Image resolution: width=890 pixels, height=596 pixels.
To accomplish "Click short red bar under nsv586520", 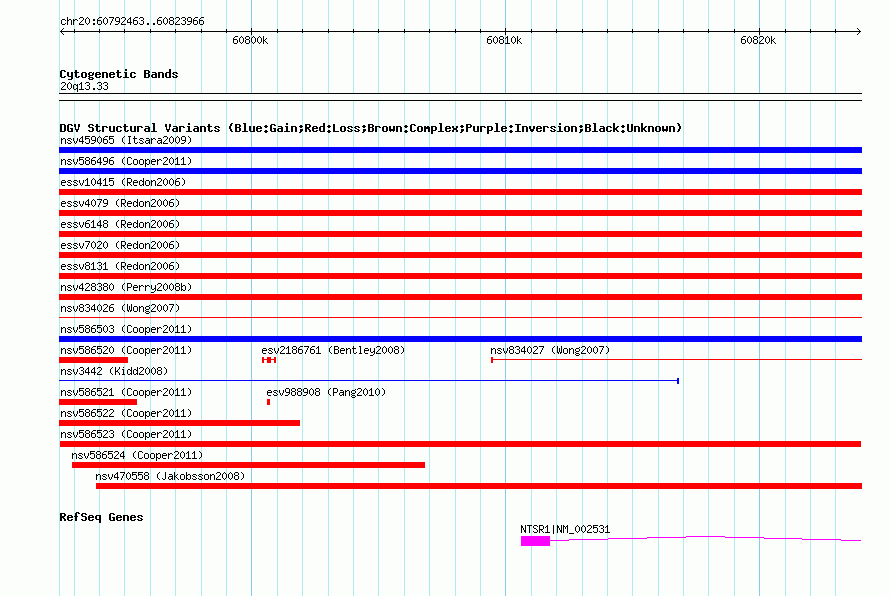I will (94, 360).
